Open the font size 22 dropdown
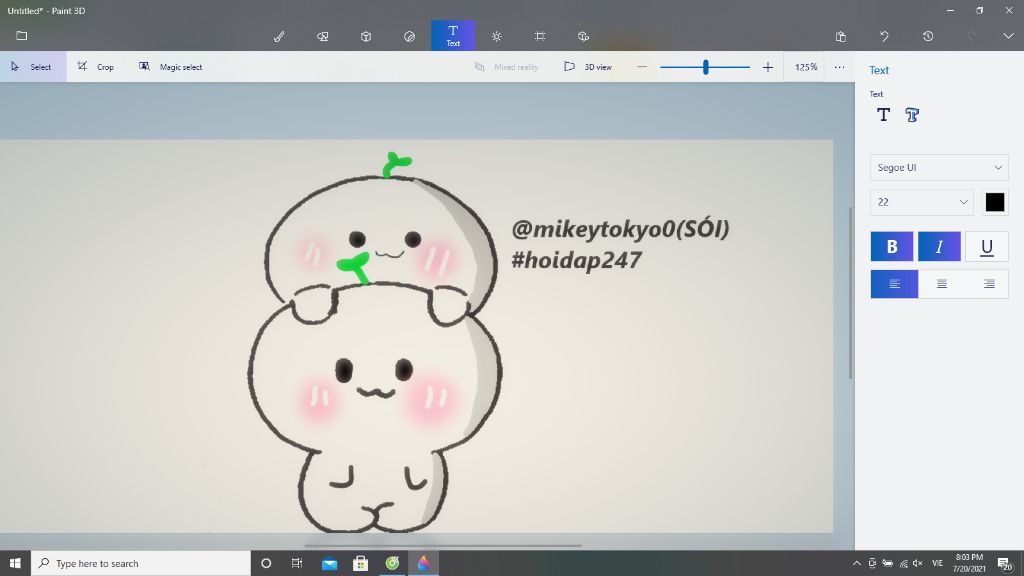Screen dimensions: 1024x576 921,202
